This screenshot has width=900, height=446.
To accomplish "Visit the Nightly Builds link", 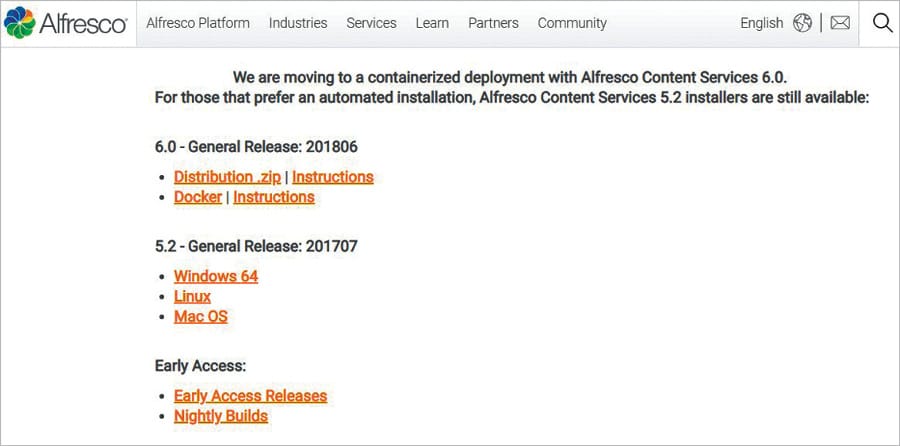I will 220,416.
